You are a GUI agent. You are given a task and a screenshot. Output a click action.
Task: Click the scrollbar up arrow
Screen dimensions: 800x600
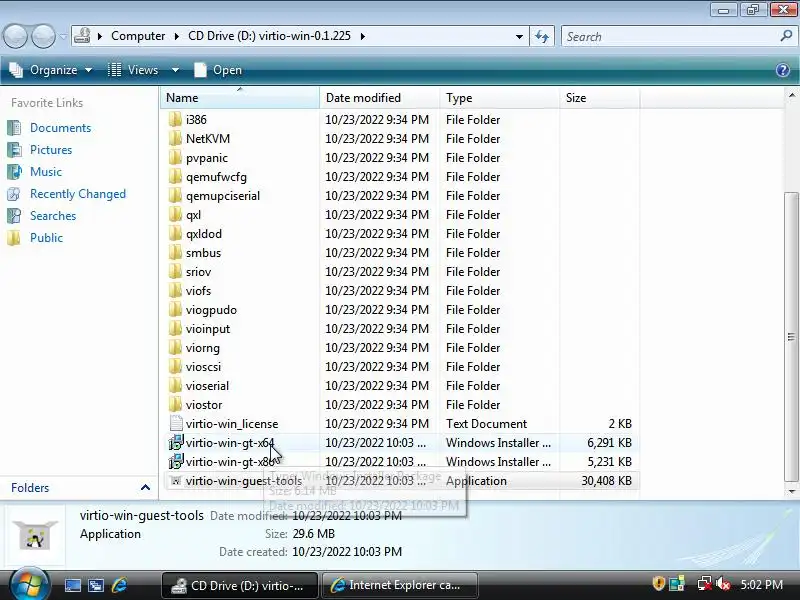point(791,95)
